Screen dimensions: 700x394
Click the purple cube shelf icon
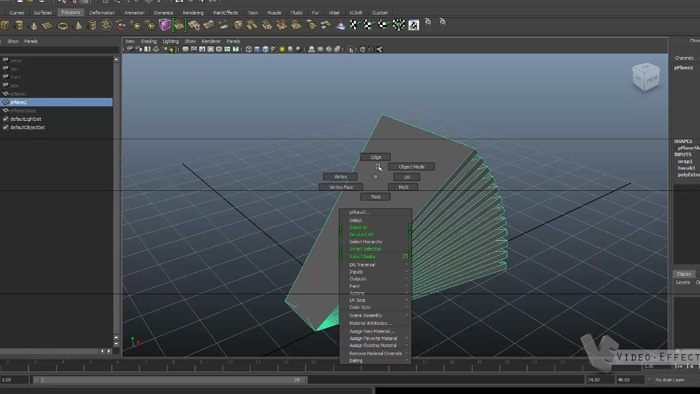click(x=165, y=25)
